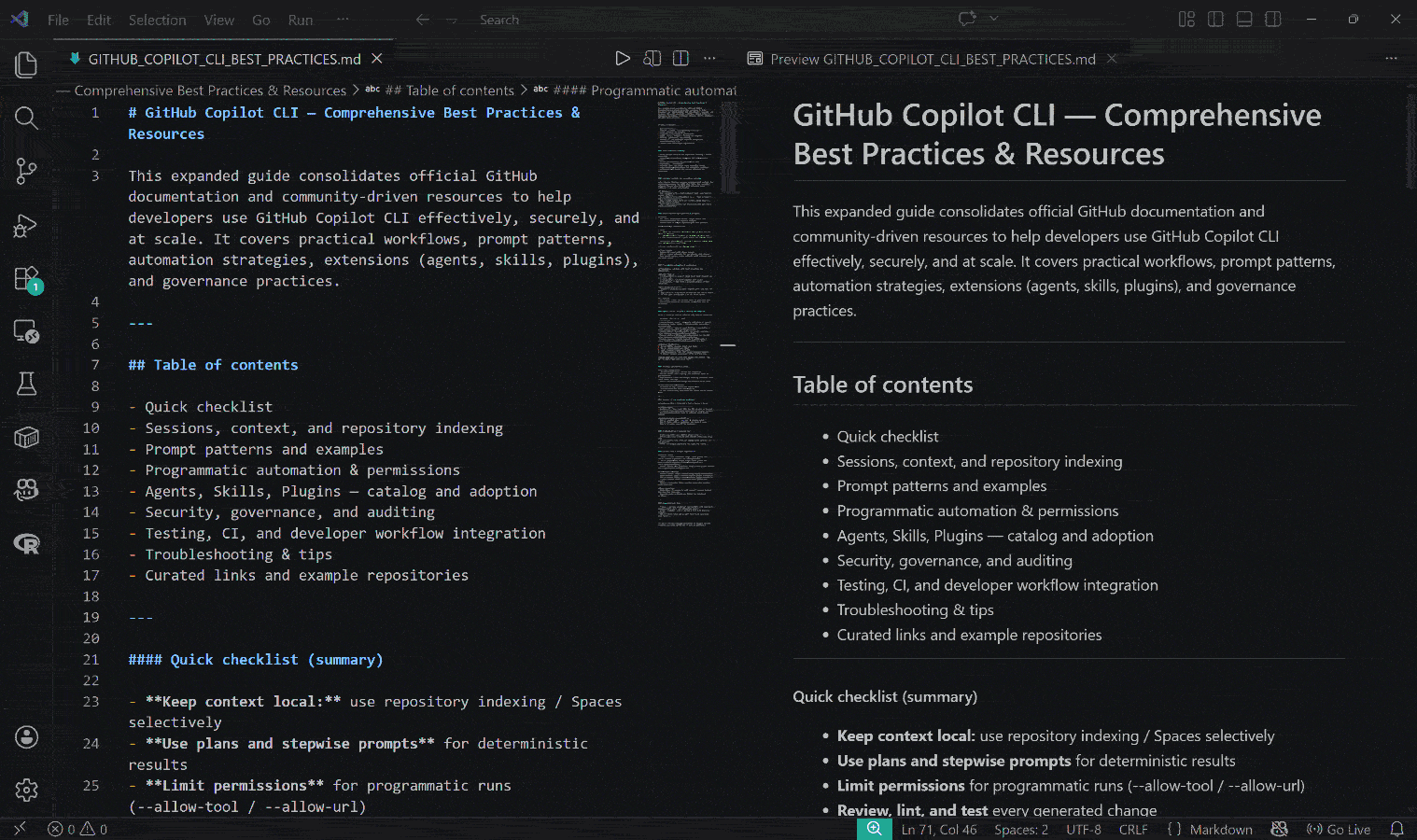Show errors and warnings count
The image size is (1417, 840).
(x=77, y=829)
